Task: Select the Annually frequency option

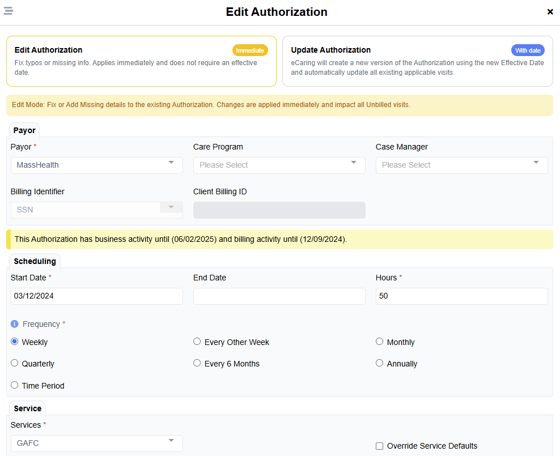Action: pos(379,363)
